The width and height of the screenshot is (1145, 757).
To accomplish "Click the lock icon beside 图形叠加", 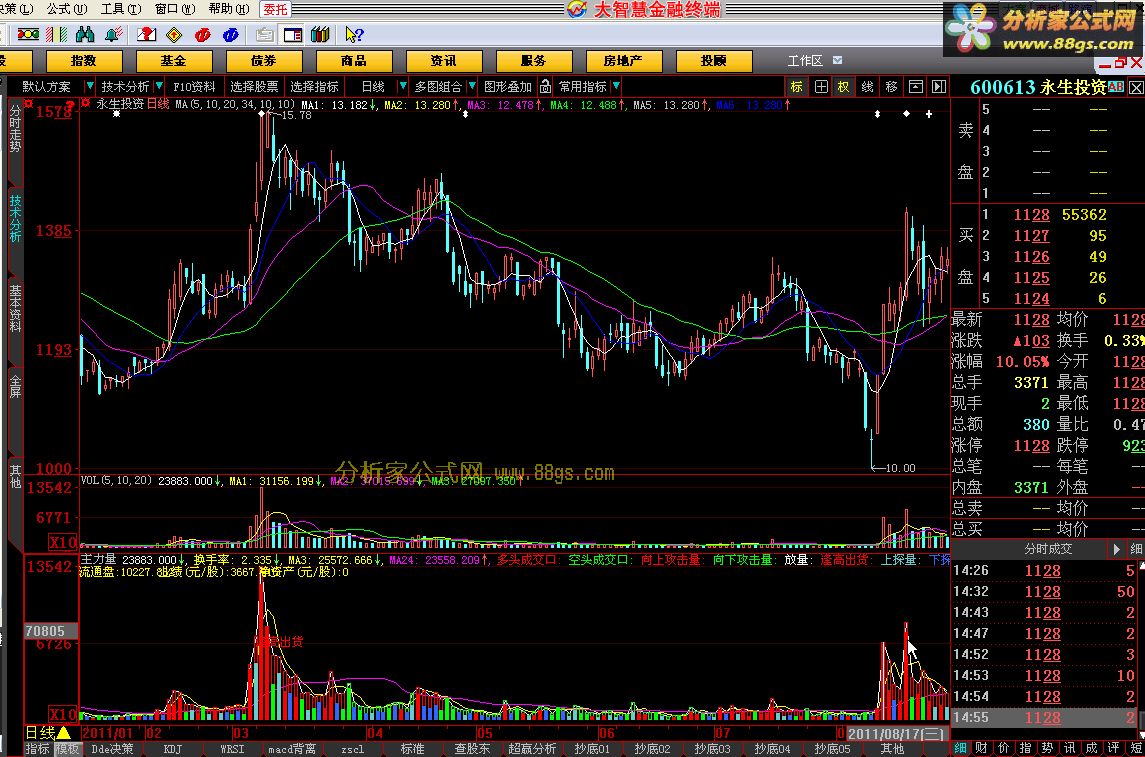I will tap(545, 87).
